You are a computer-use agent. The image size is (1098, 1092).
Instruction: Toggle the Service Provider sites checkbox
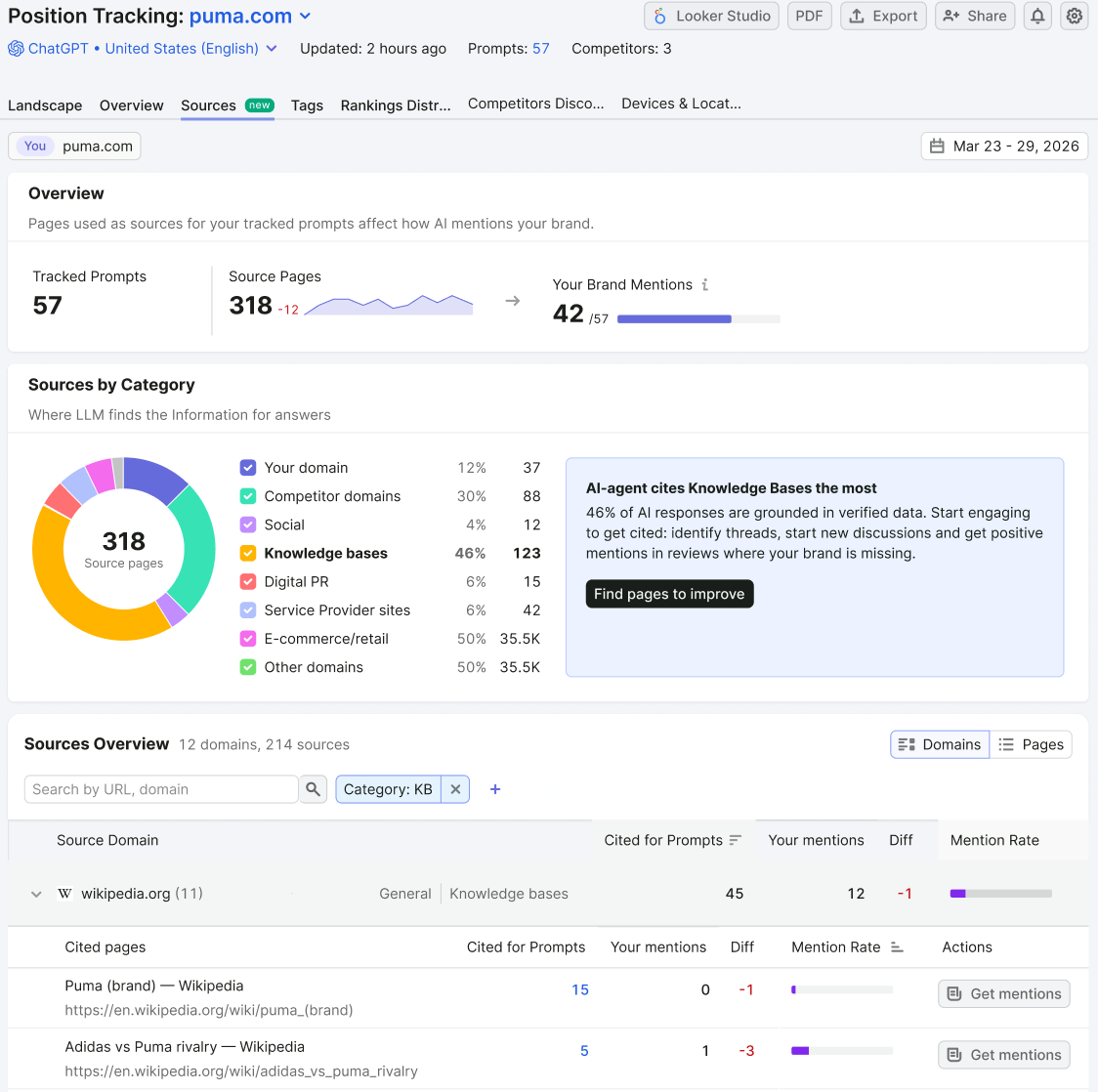click(x=248, y=610)
